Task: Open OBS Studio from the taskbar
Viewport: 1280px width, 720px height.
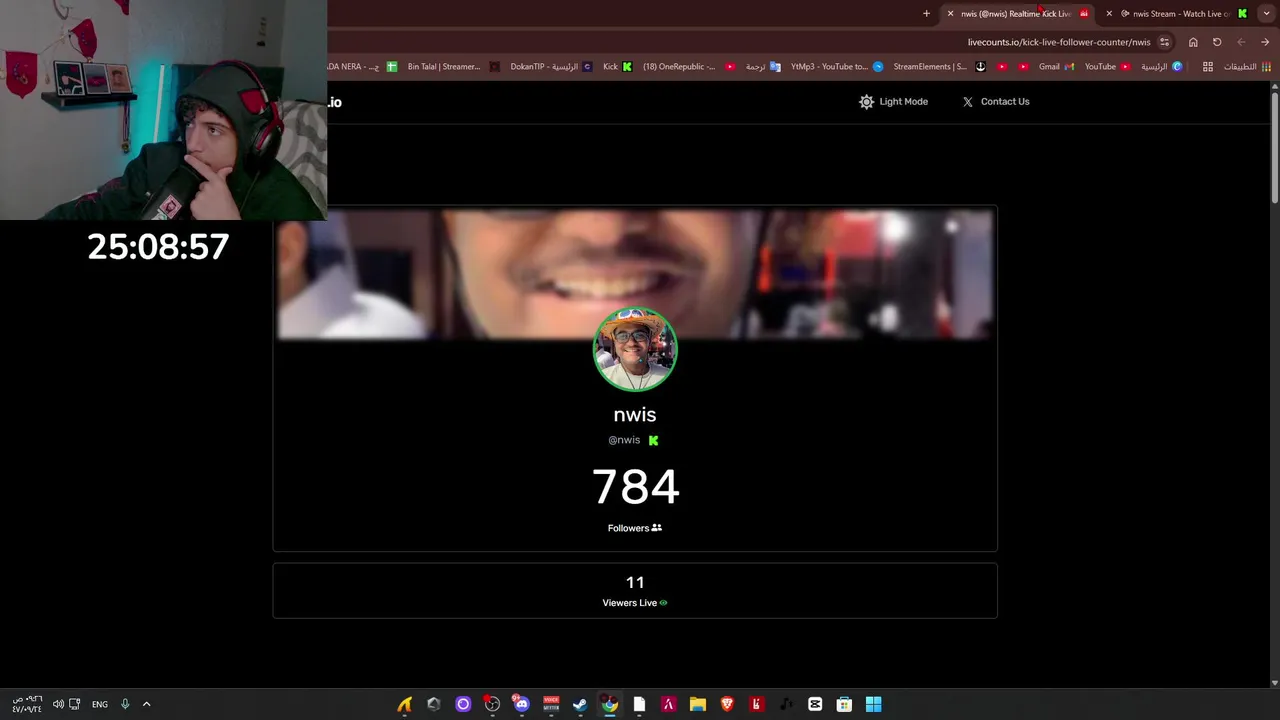Action: (x=492, y=704)
